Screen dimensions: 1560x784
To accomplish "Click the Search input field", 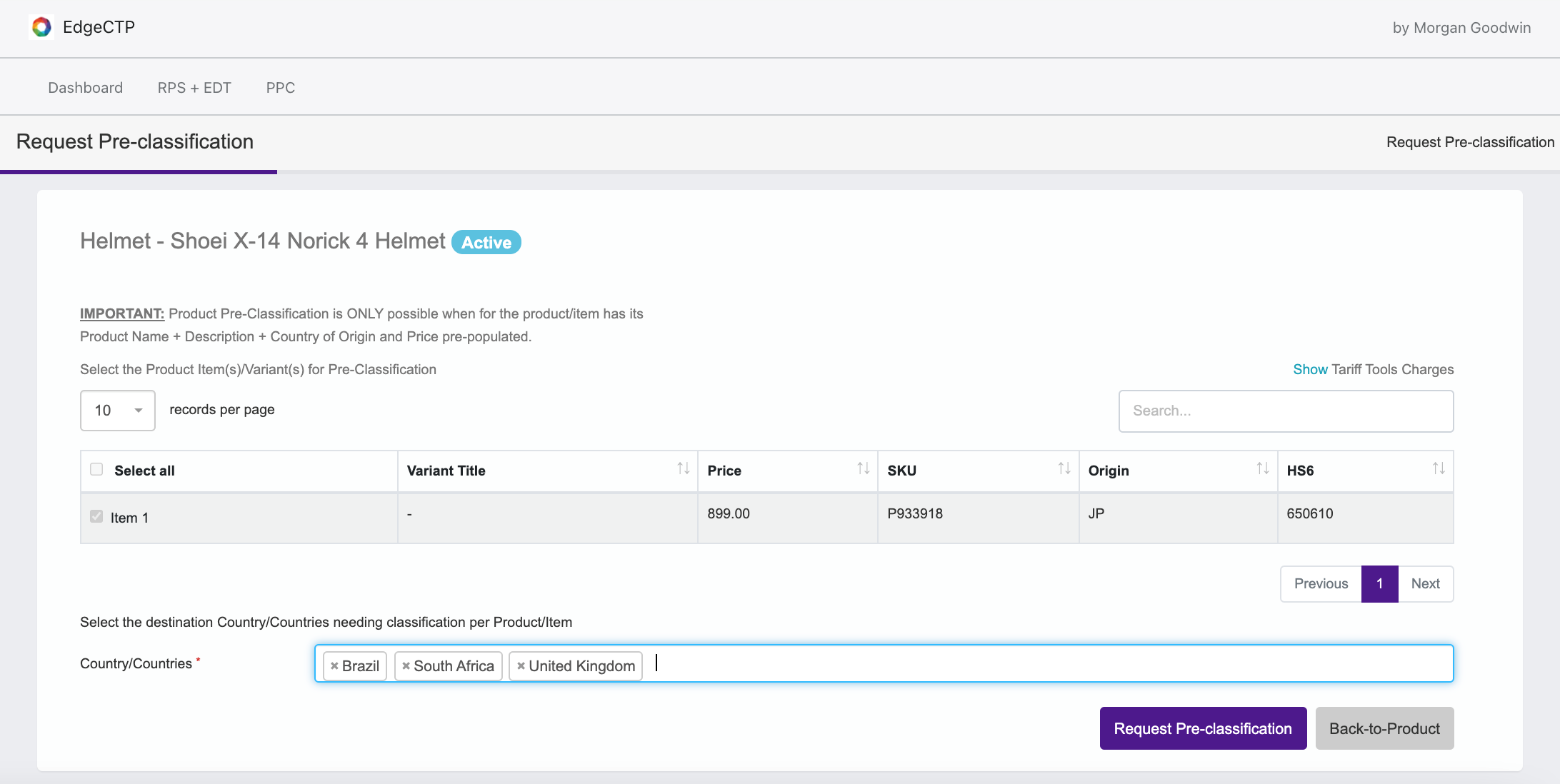I will (1286, 410).
